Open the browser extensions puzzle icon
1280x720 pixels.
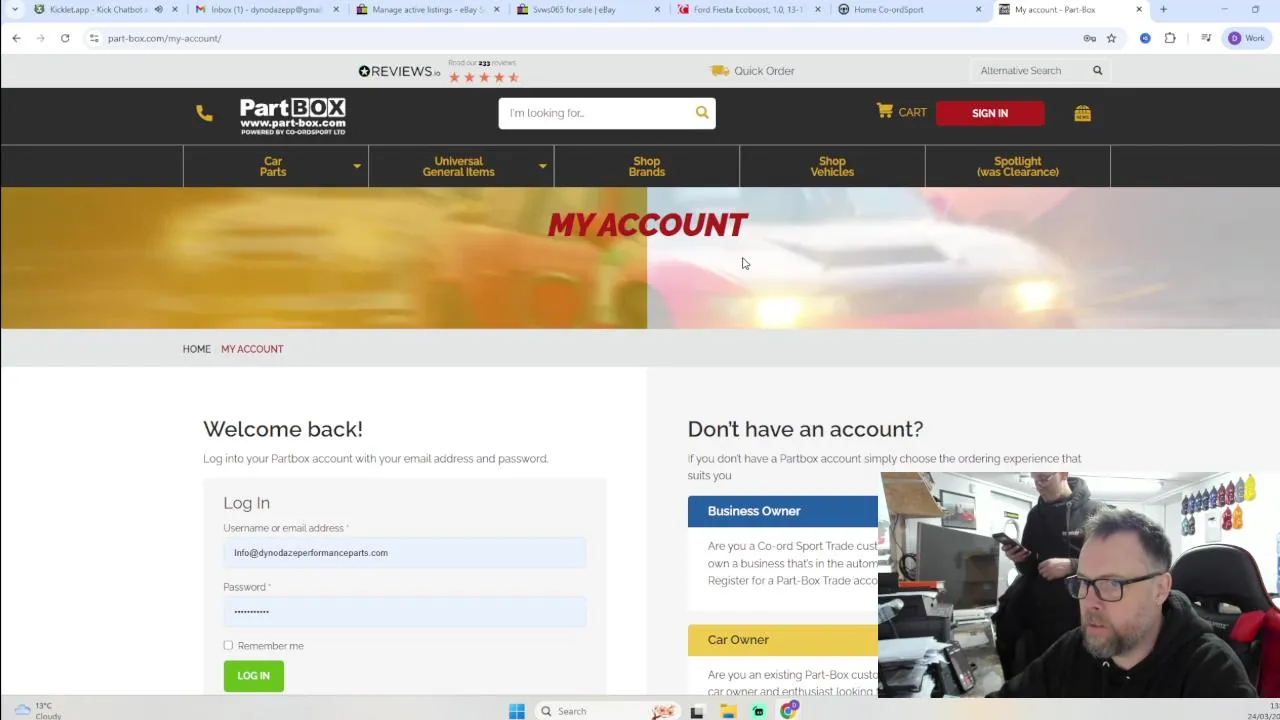(x=1170, y=38)
